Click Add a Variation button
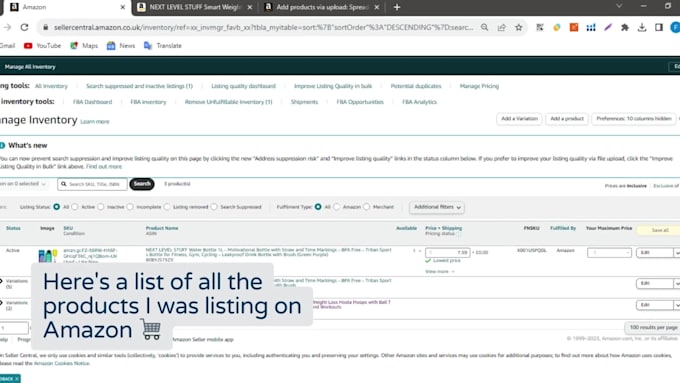 [519, 119]
